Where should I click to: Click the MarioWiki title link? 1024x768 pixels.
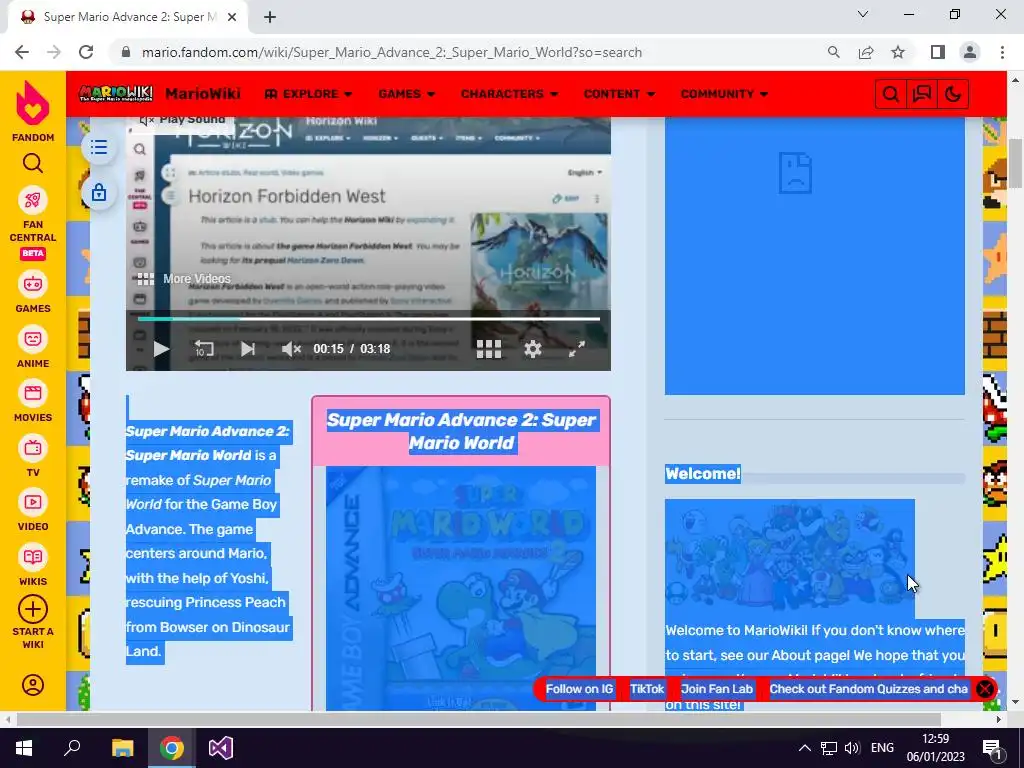pyautogui.click(x=202, y=94)
